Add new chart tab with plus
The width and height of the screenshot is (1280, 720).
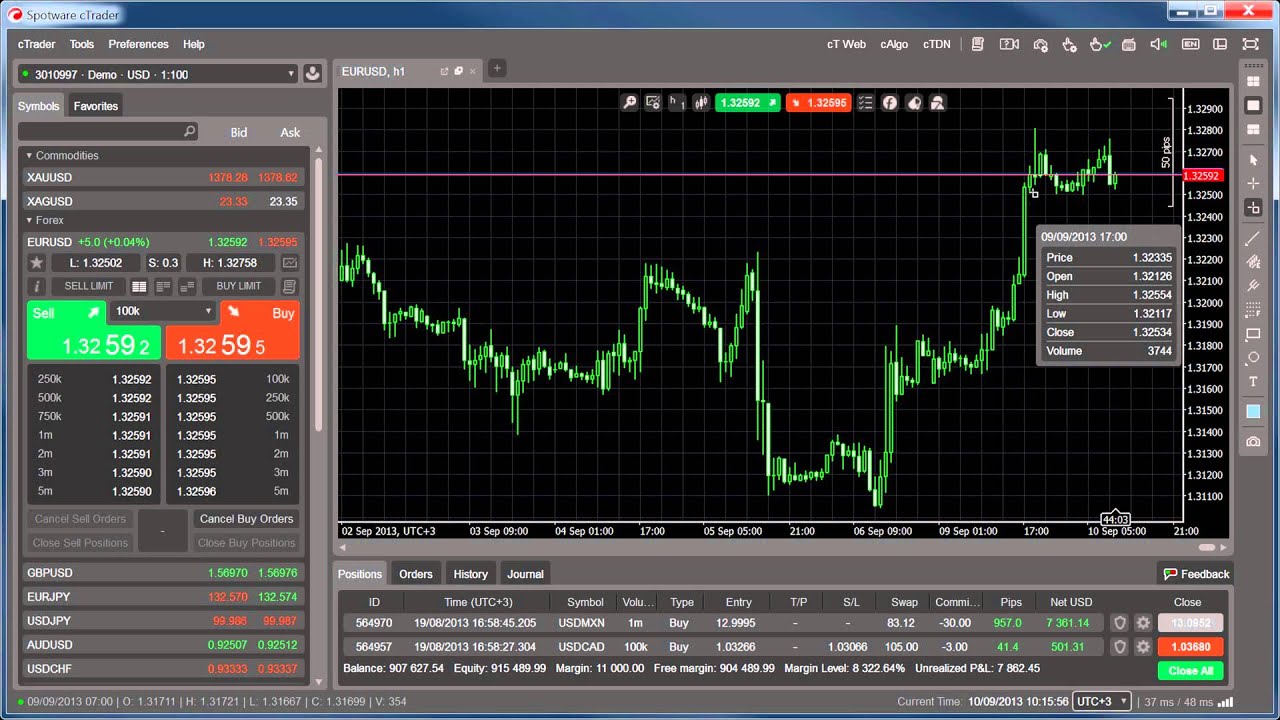[x=497, y=68]
